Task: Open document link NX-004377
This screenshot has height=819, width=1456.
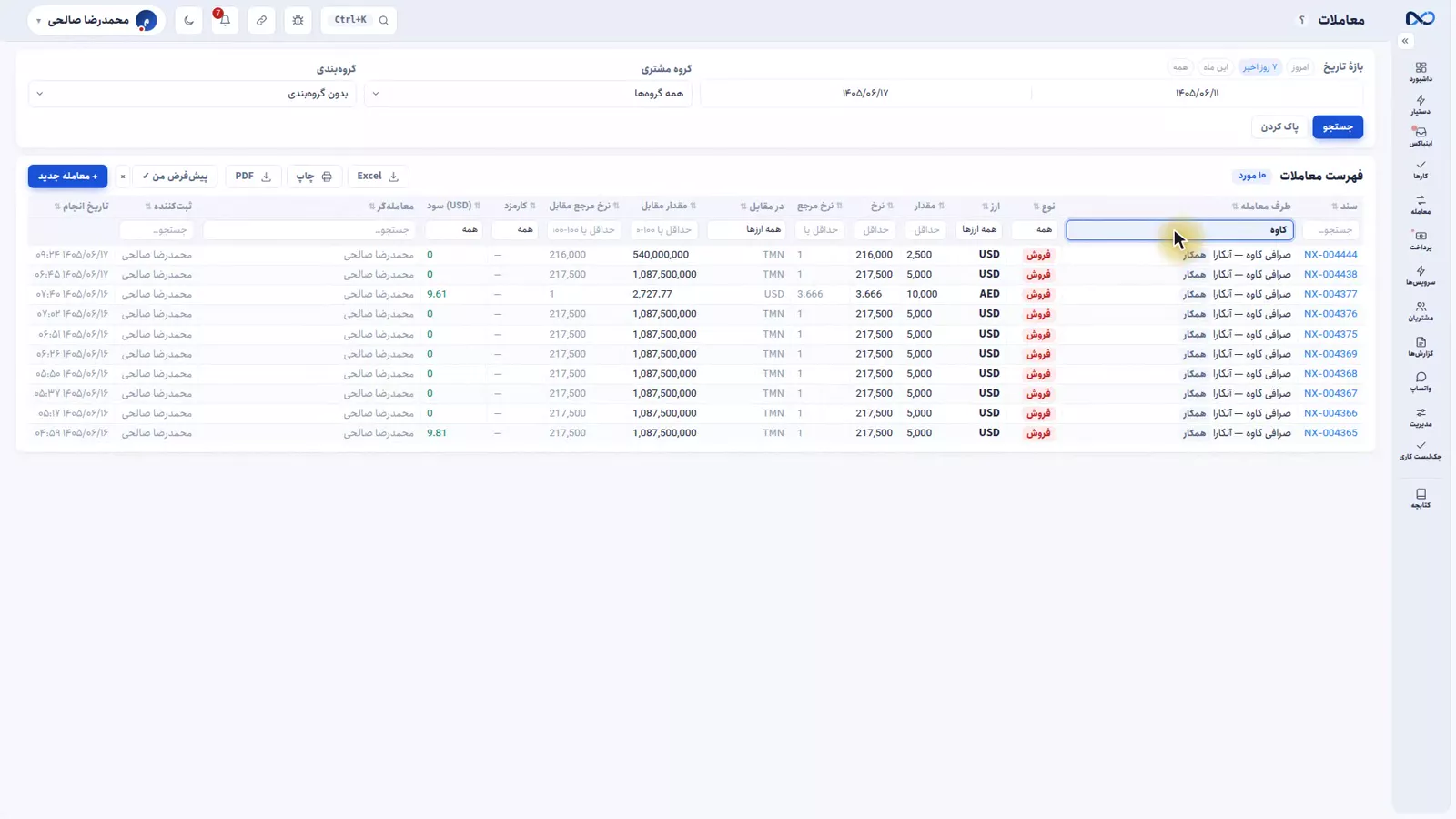Action: [x=1330, y=294]
